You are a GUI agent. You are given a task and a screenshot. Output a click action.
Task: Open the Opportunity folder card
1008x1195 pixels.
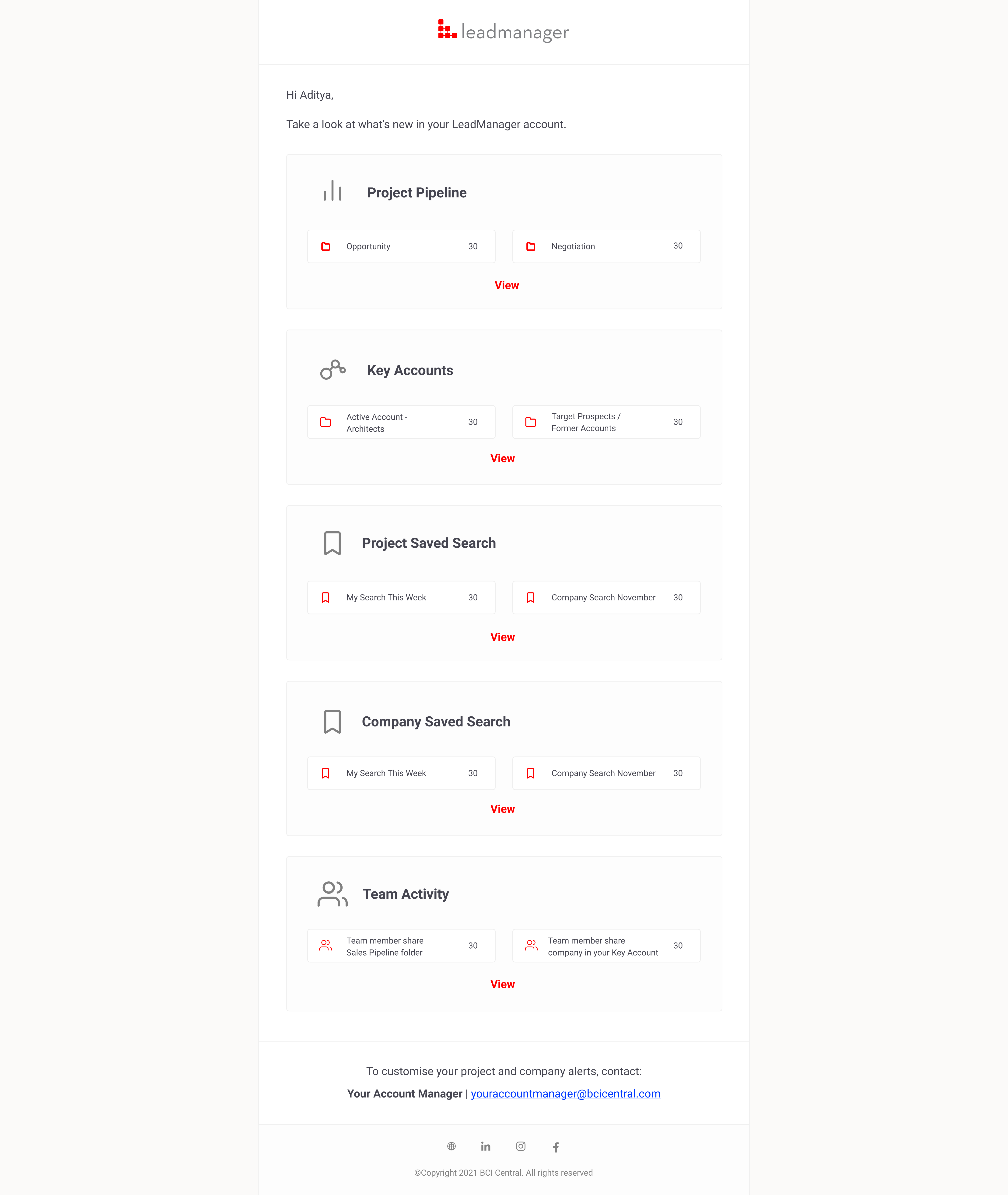pos(401,246)
